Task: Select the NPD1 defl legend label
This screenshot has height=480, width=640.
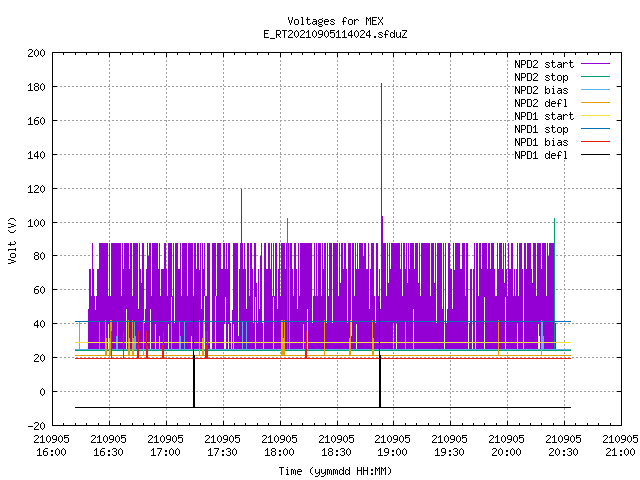Action: 541,155
